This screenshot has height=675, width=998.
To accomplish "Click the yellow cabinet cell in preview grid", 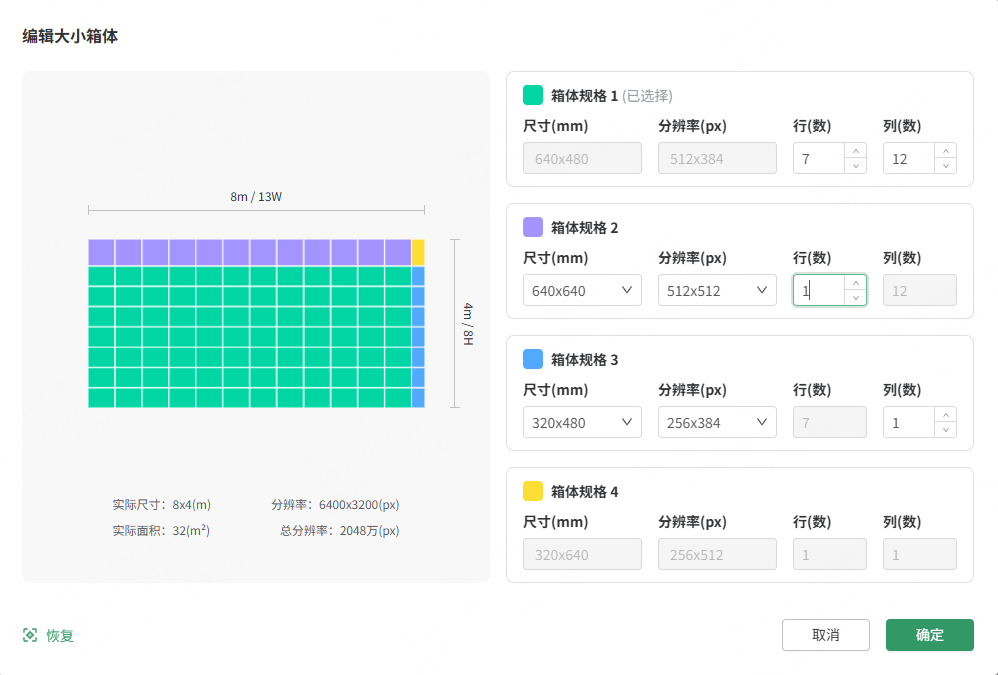I will 418,252.
